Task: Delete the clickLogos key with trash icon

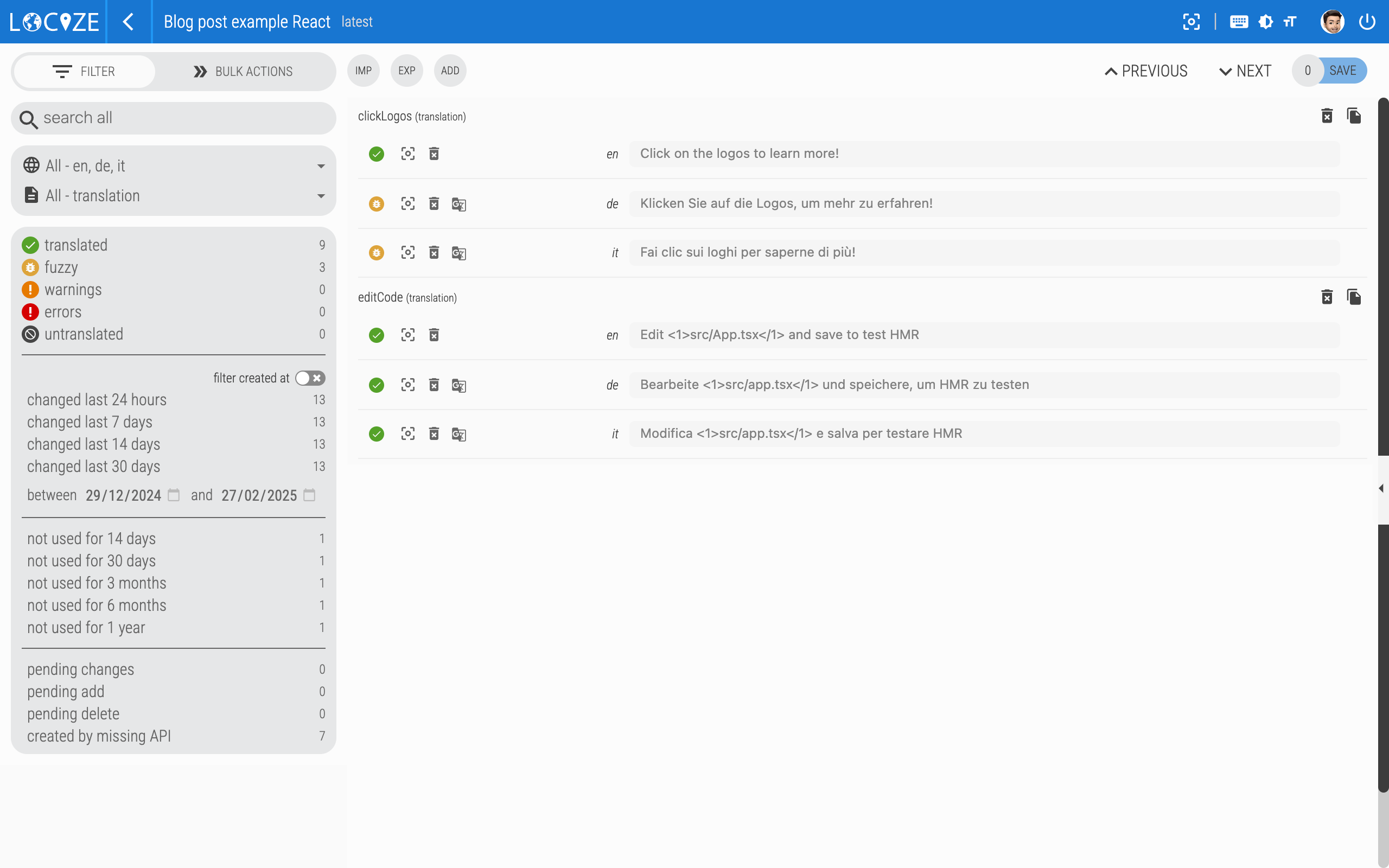Action: pos(1327,116)
